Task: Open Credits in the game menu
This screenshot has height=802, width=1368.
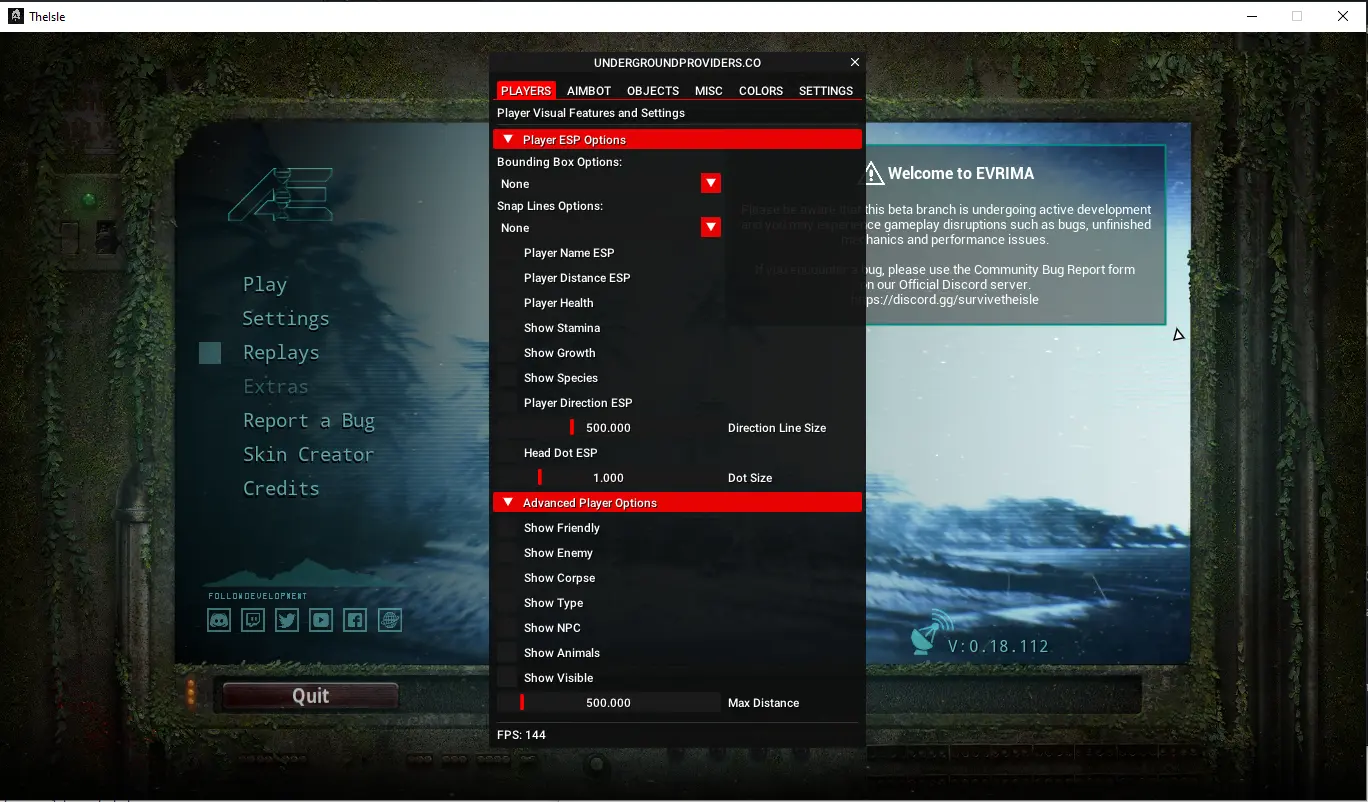Action: tap(281, 489)
